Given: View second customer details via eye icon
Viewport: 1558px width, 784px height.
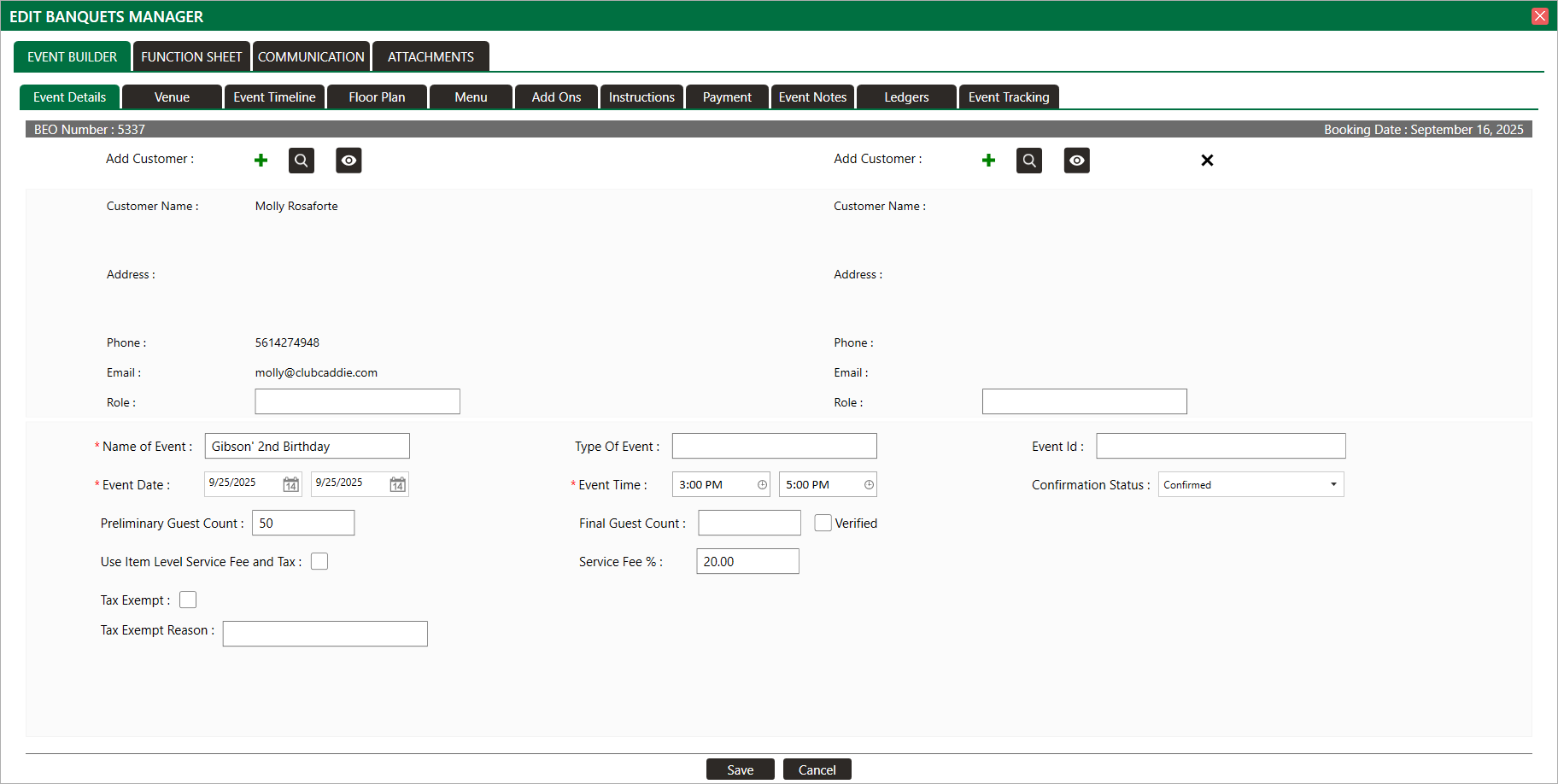Looking at the screenshot, I should pos(1076,161).
